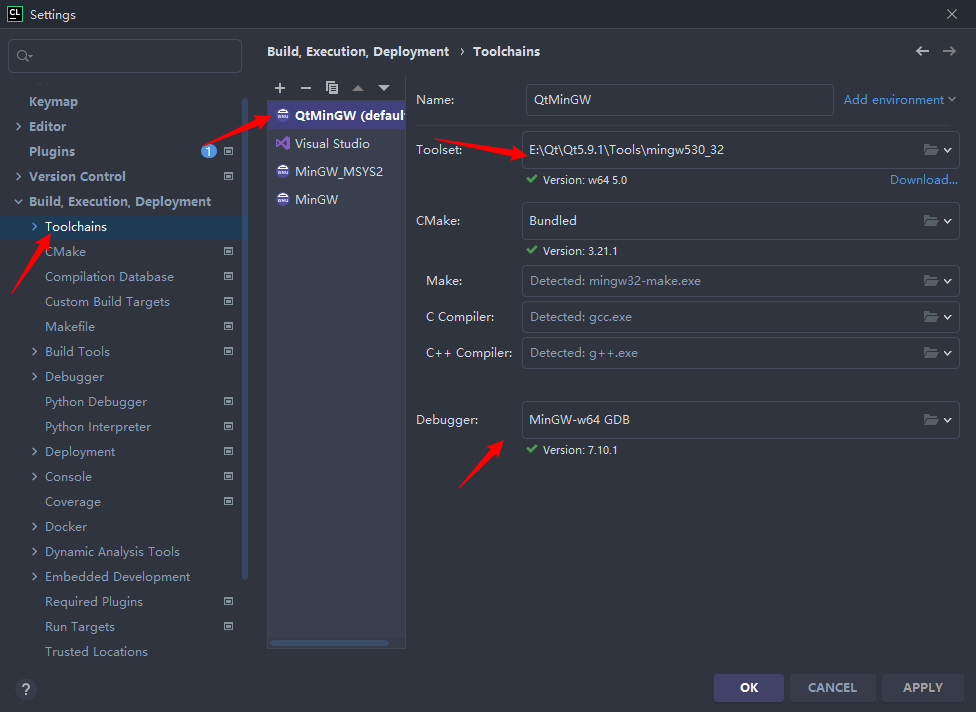Open Python Debugger settings
The height and width of the screenshot is (712, 976).
96,401
